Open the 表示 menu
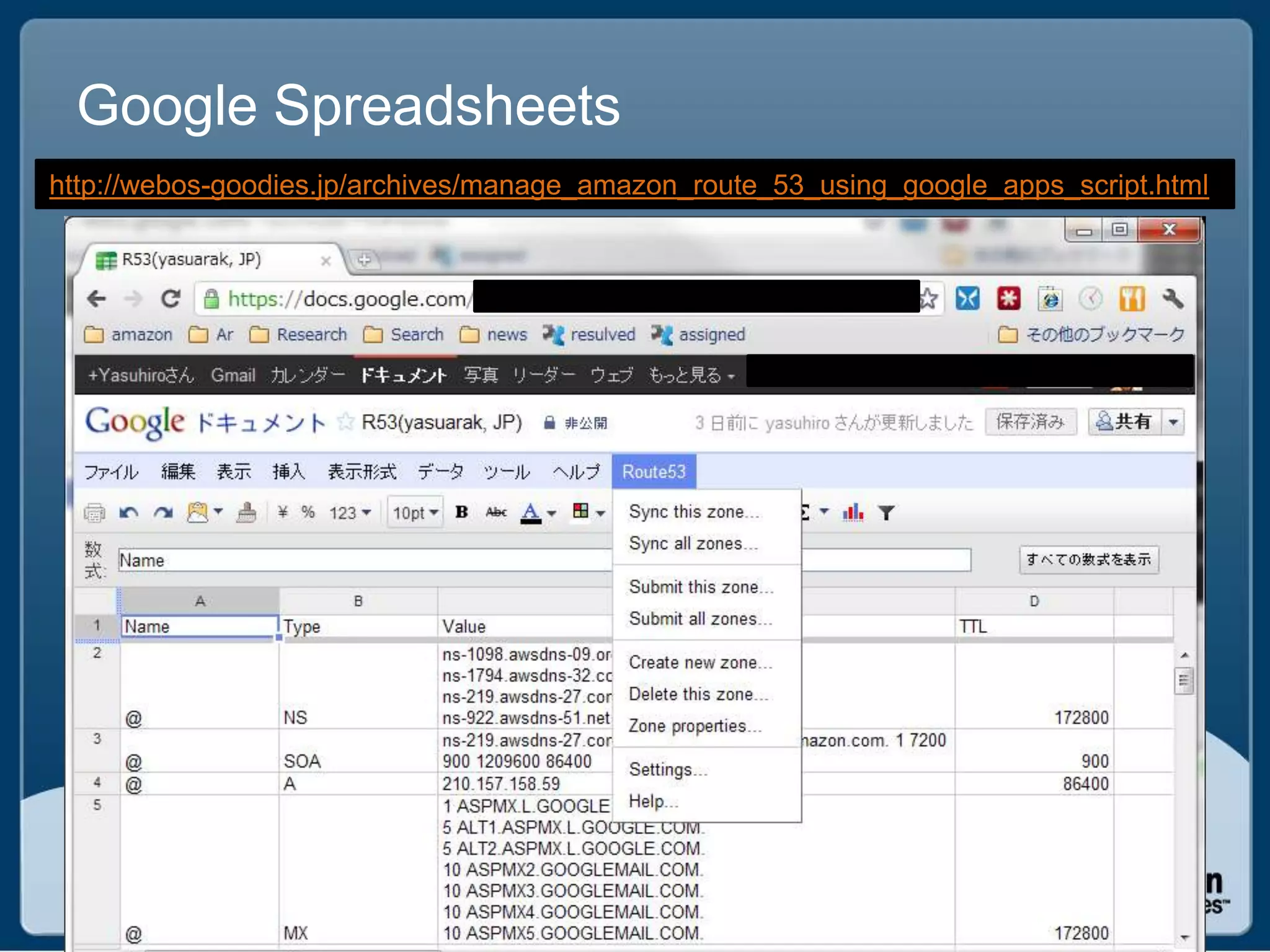 (x=234, y=472)
